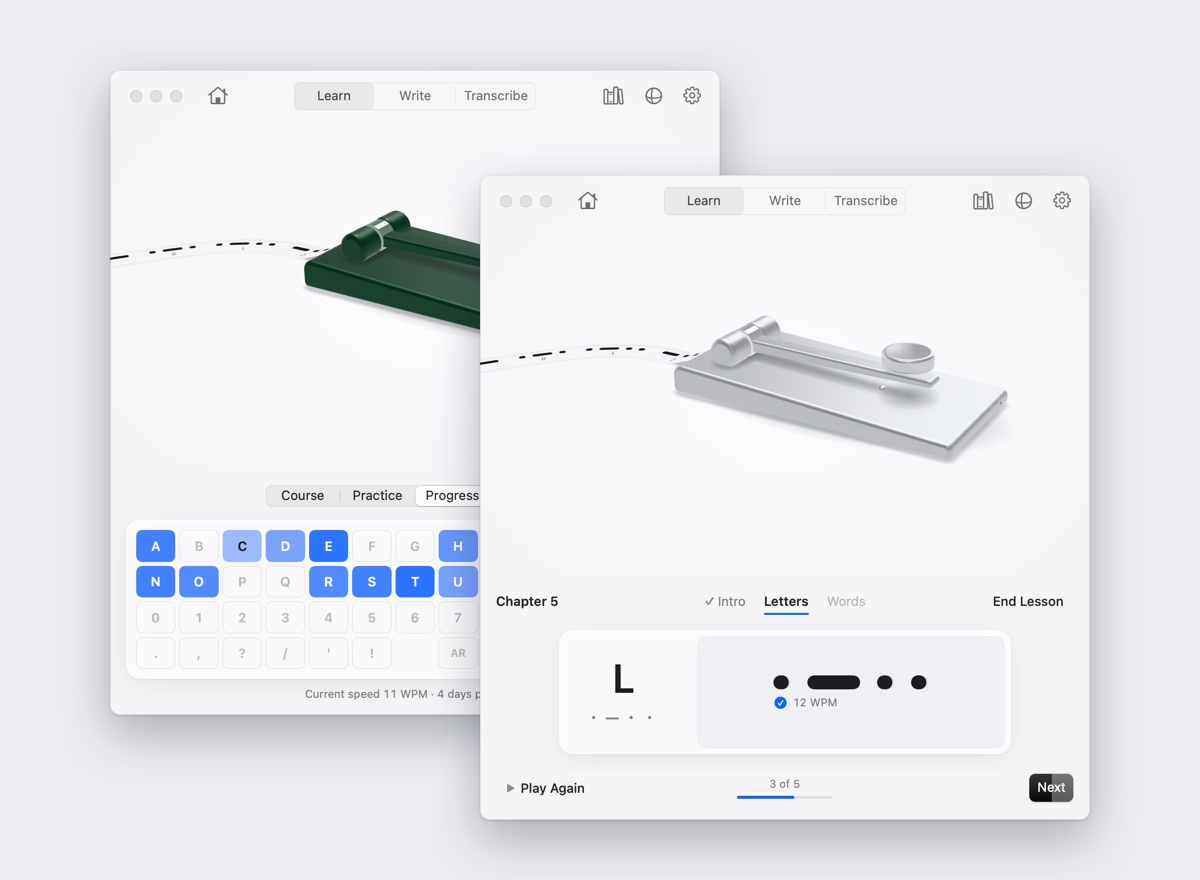
Task: Switch to Transcribe tab in front window
Action: (865, 200)
